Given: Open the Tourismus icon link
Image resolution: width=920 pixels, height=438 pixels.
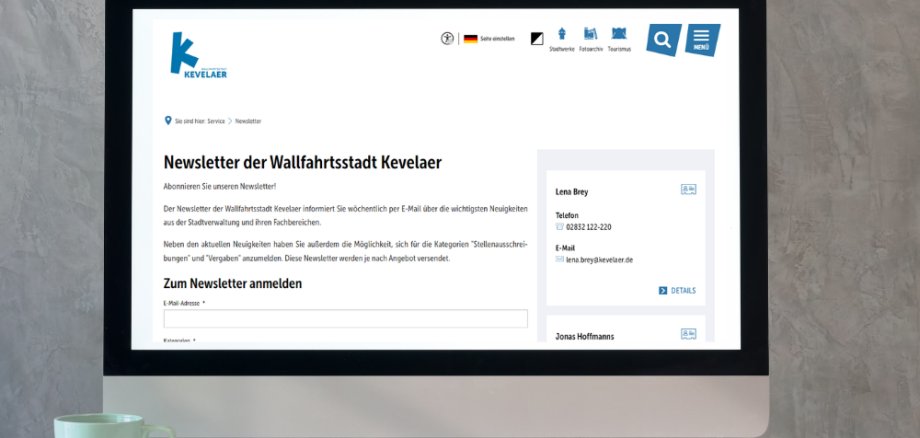Looking at the screenshot, I should (619, 37).
